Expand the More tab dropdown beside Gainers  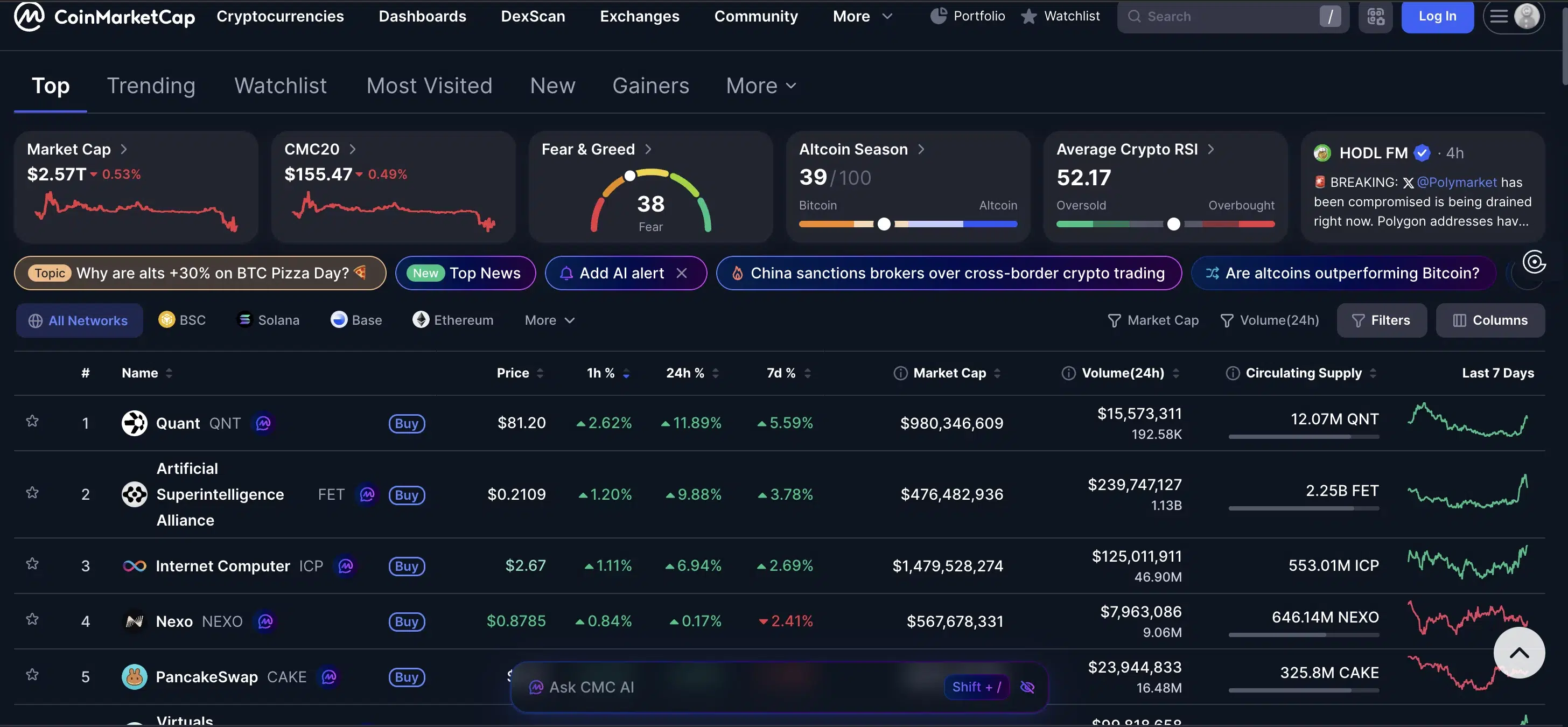coord(761,86)
